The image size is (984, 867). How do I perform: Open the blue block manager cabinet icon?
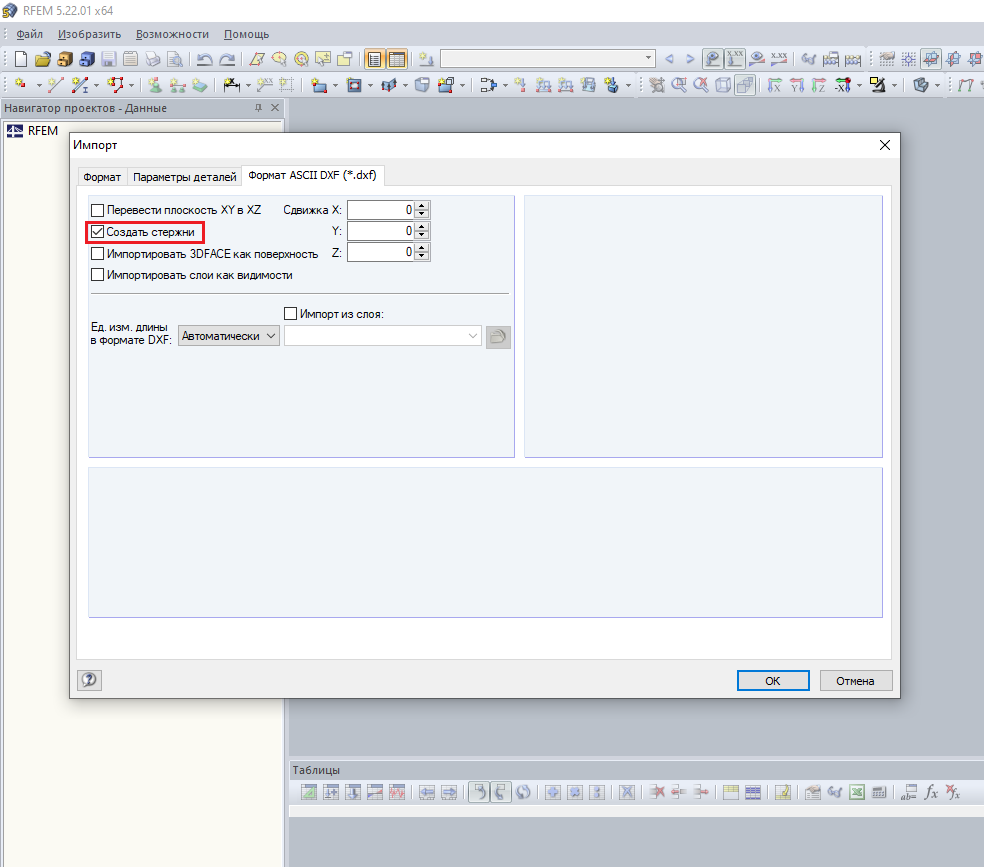pyautogui.click(x=87, y=59)
